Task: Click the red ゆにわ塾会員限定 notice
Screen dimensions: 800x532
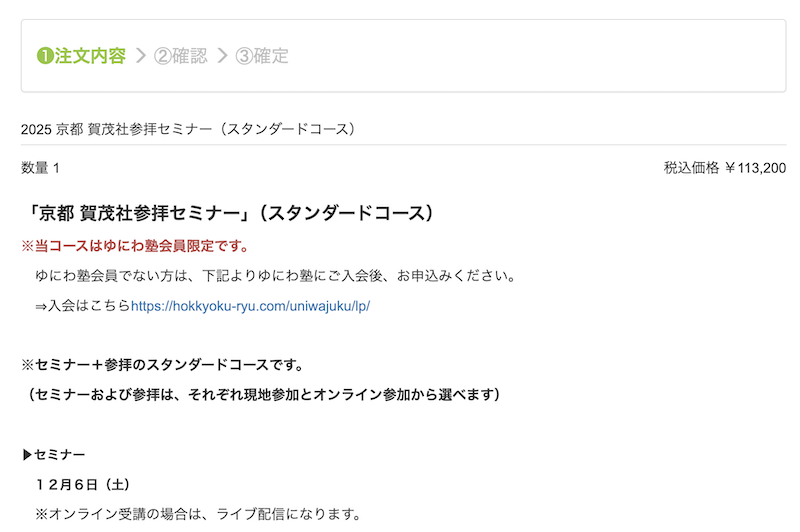Action: 134,245
